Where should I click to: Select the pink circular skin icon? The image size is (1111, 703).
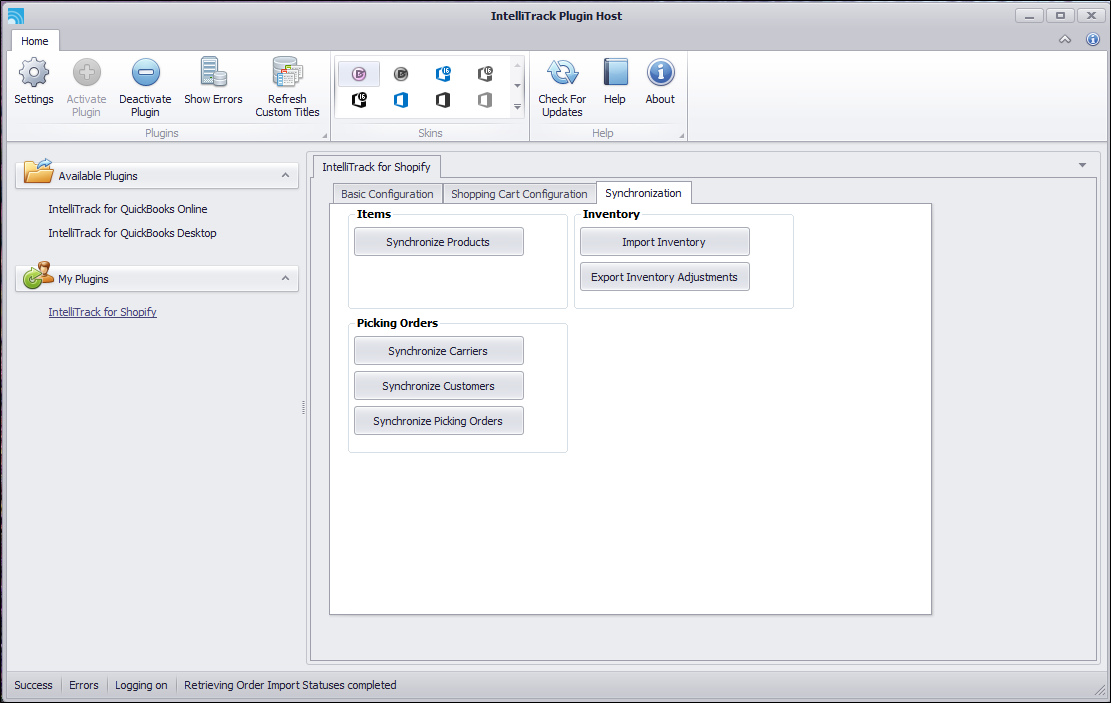359,74
